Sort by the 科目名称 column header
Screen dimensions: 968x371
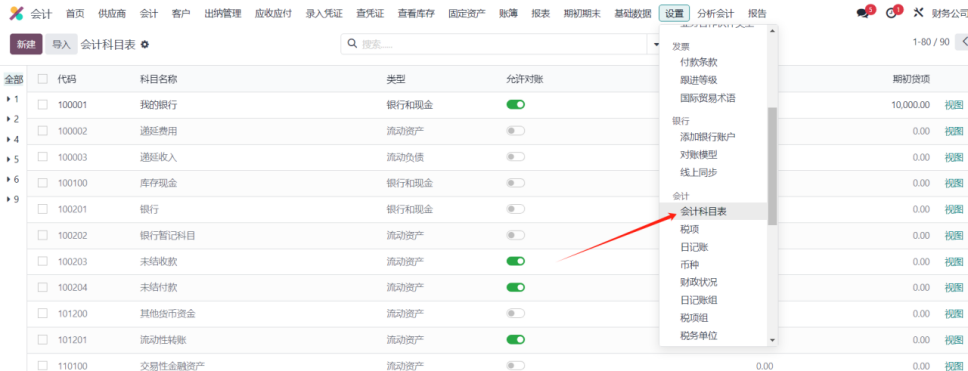159,79
